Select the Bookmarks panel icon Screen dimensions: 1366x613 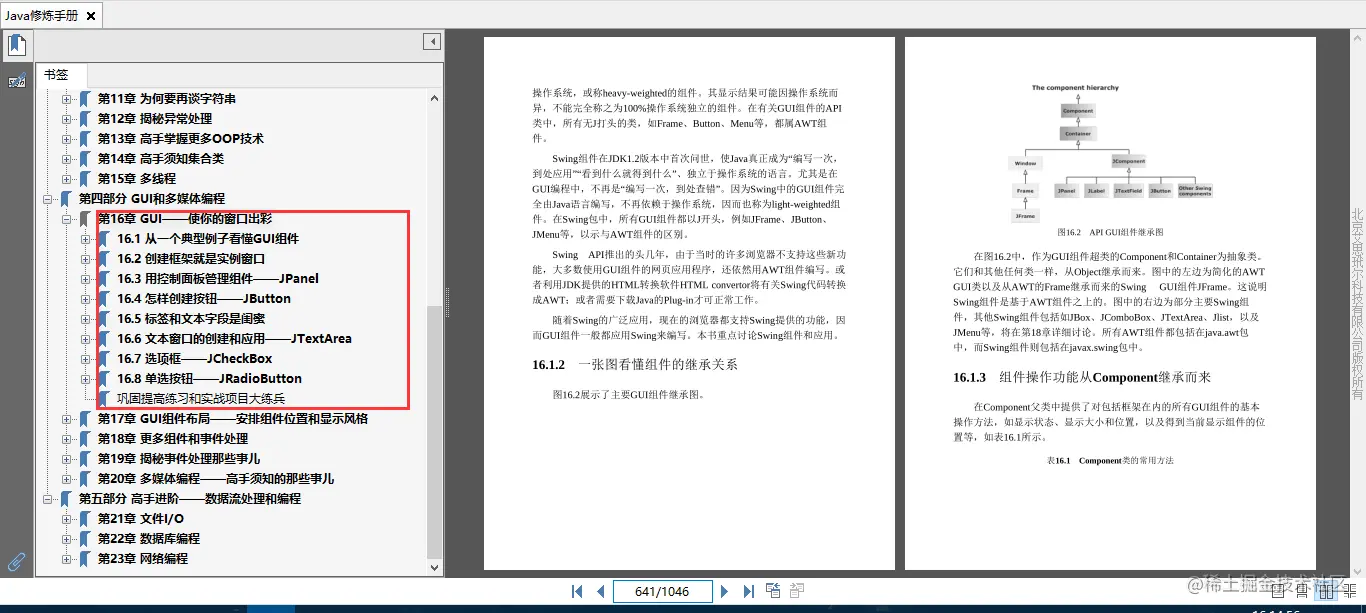pos(16,44)
